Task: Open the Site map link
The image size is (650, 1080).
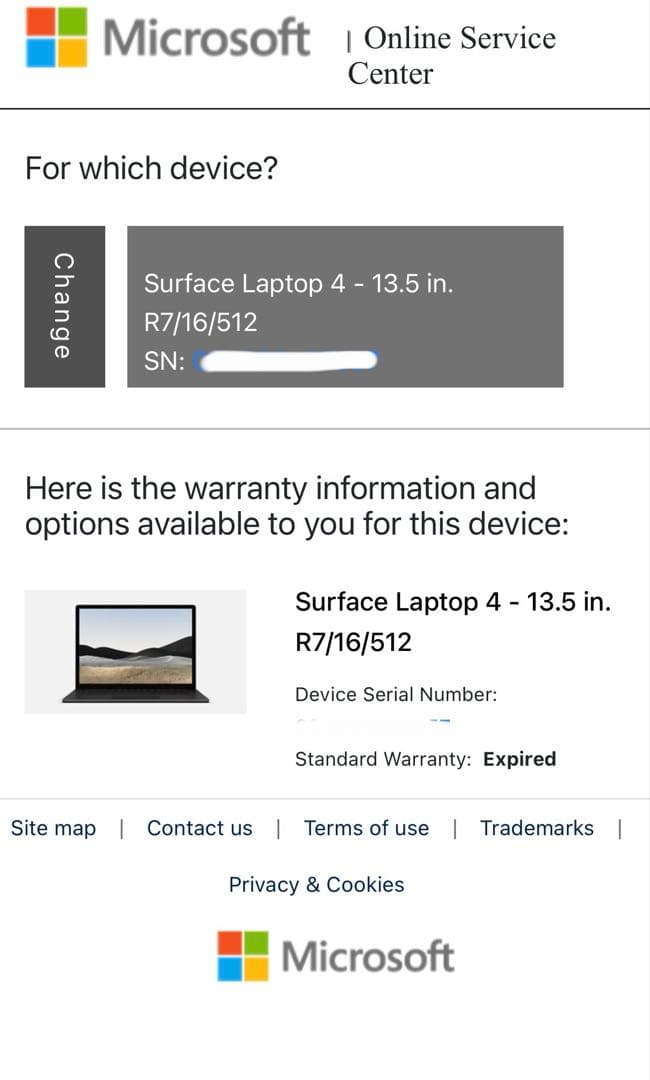Action: click(x=53, y=828)
